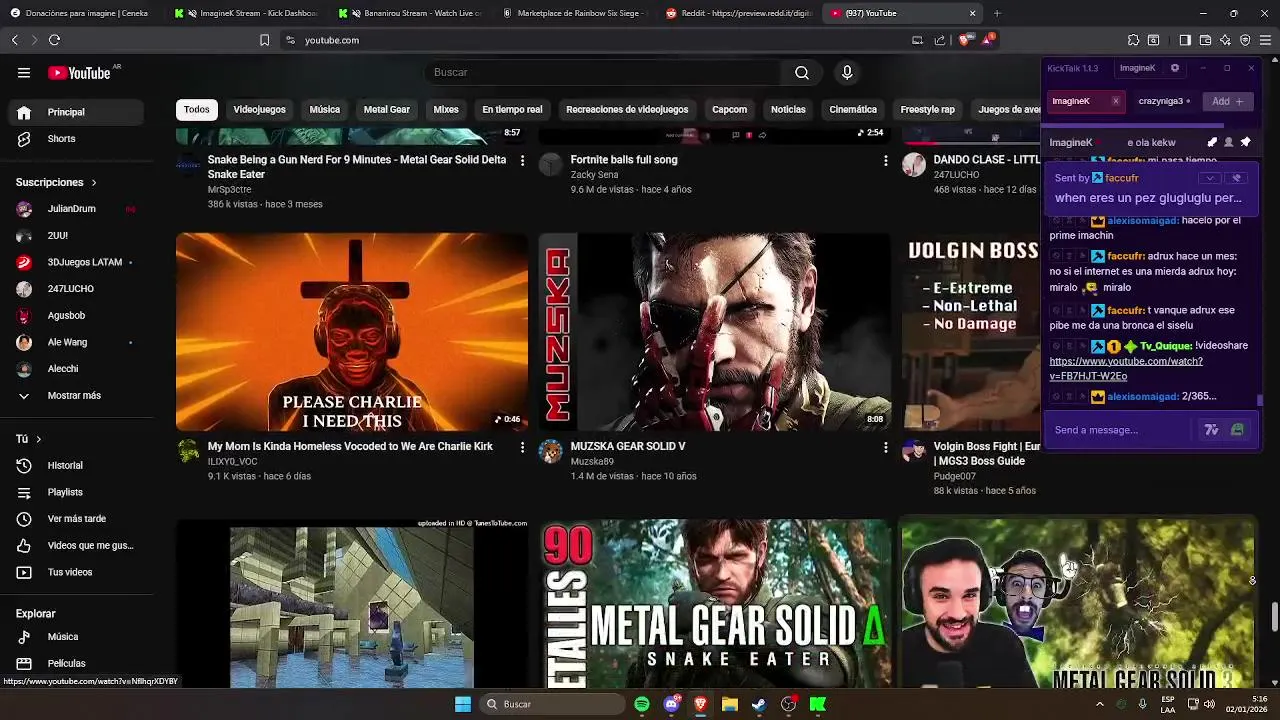Open browser extensions puzzle icon
This screenshot has height=720, width=1280.
(1133, 40)
